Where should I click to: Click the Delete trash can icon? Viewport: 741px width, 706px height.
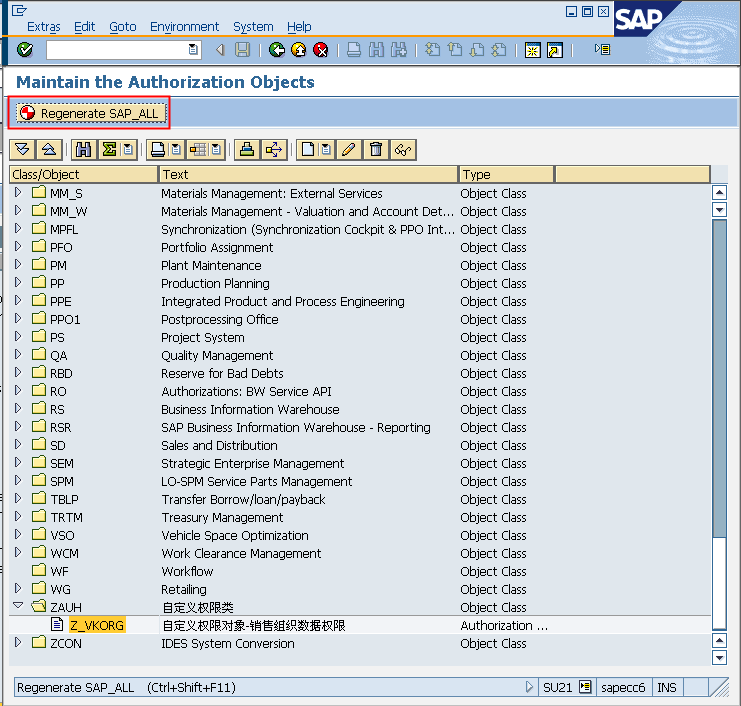(x=376, y=150)
